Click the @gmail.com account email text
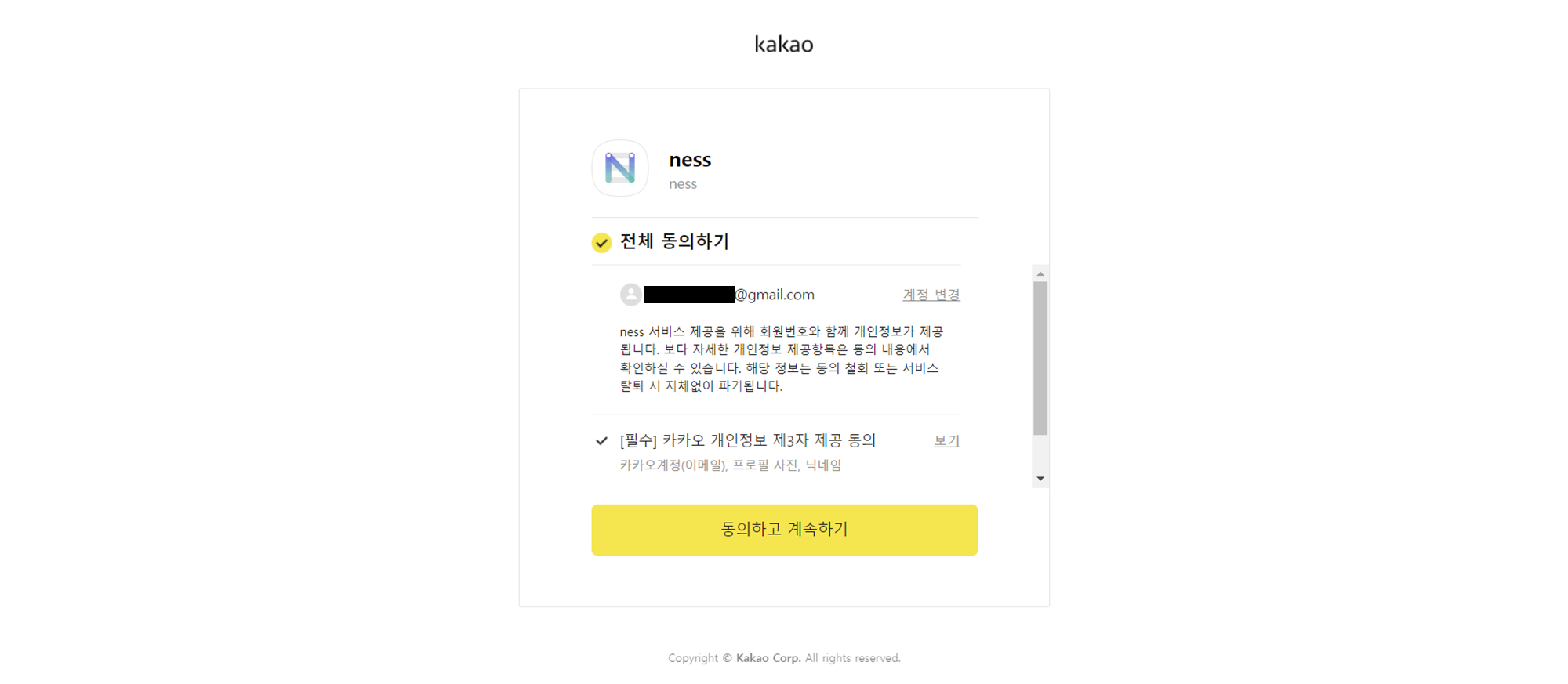 pos(729,295)
